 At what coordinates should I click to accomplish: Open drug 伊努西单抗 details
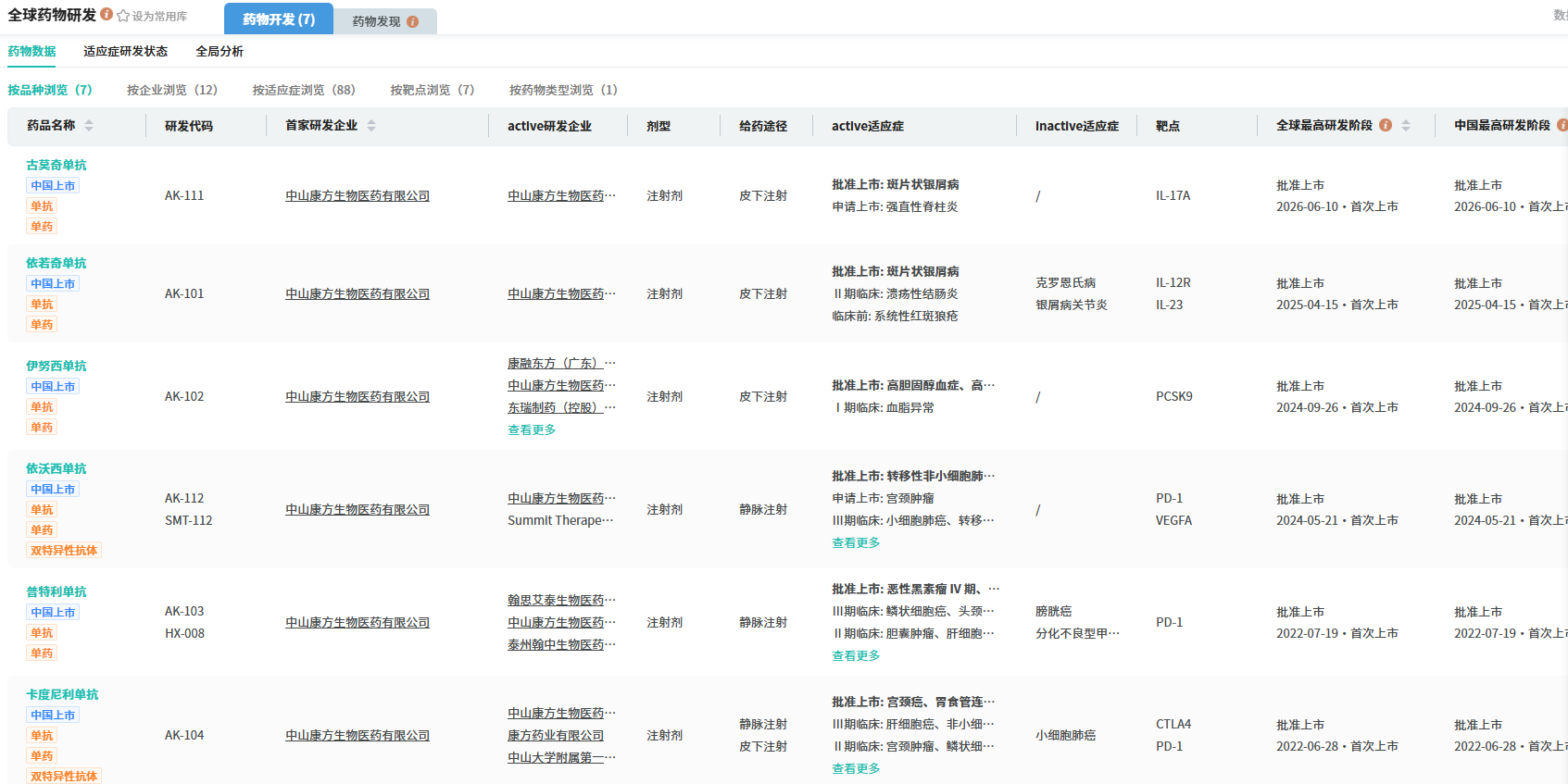tap(56, 366)
